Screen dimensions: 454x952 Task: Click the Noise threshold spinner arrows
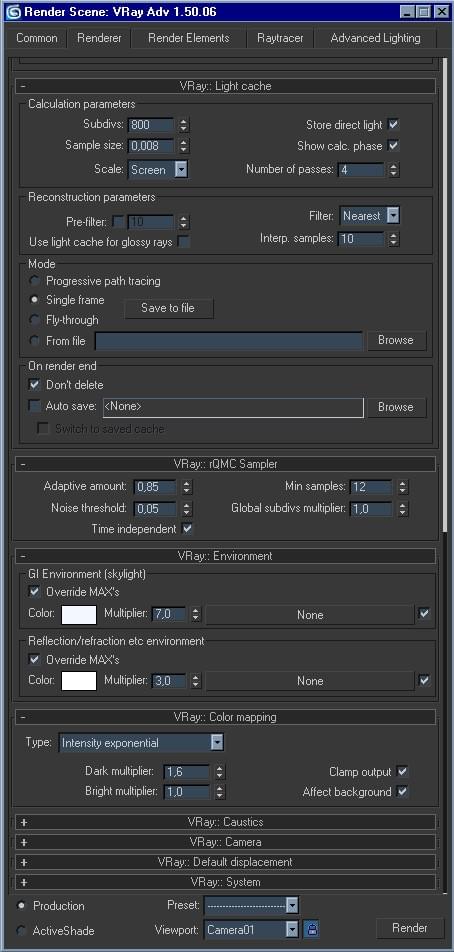click(186, 508)
